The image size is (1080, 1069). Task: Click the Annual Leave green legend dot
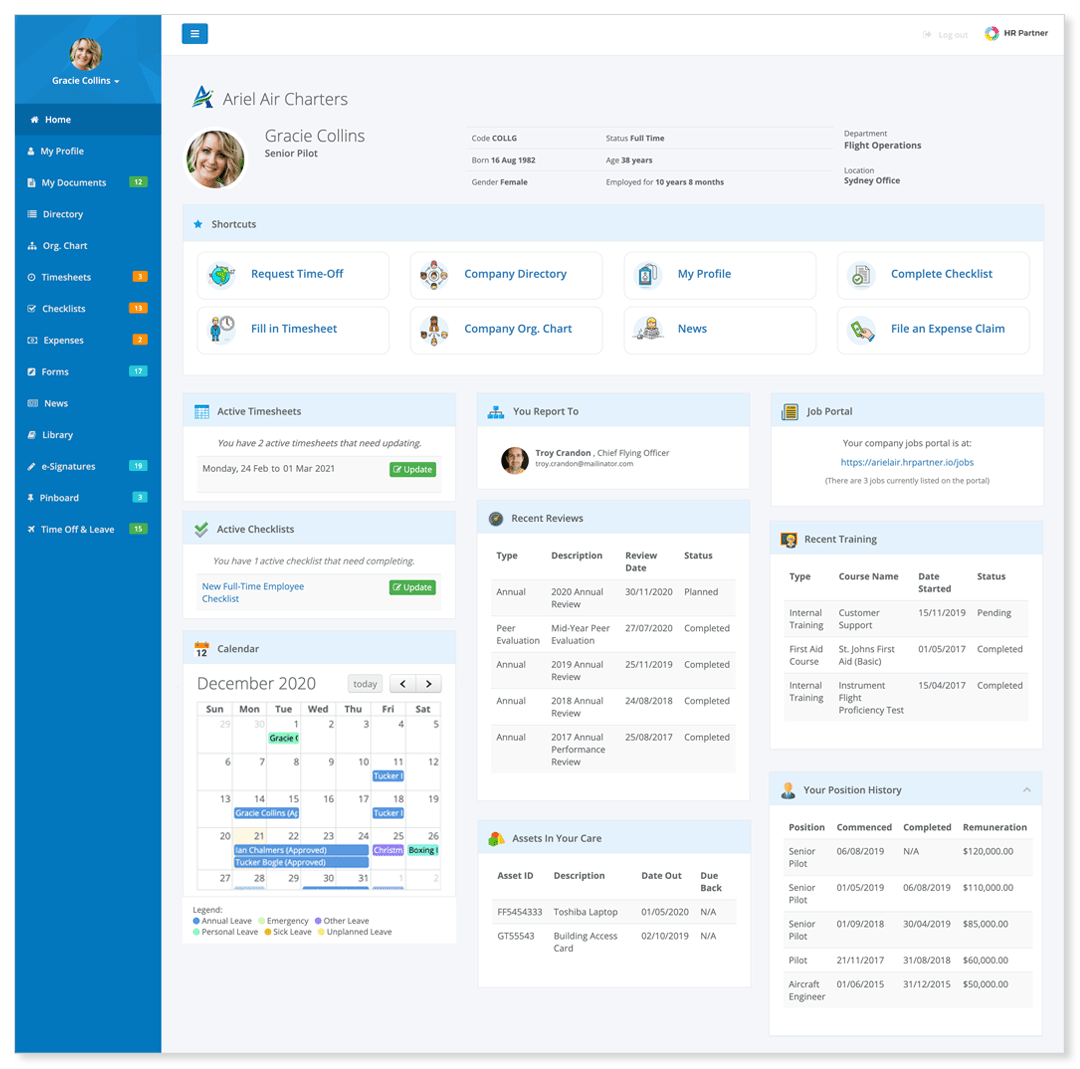[x=197, y=921]
